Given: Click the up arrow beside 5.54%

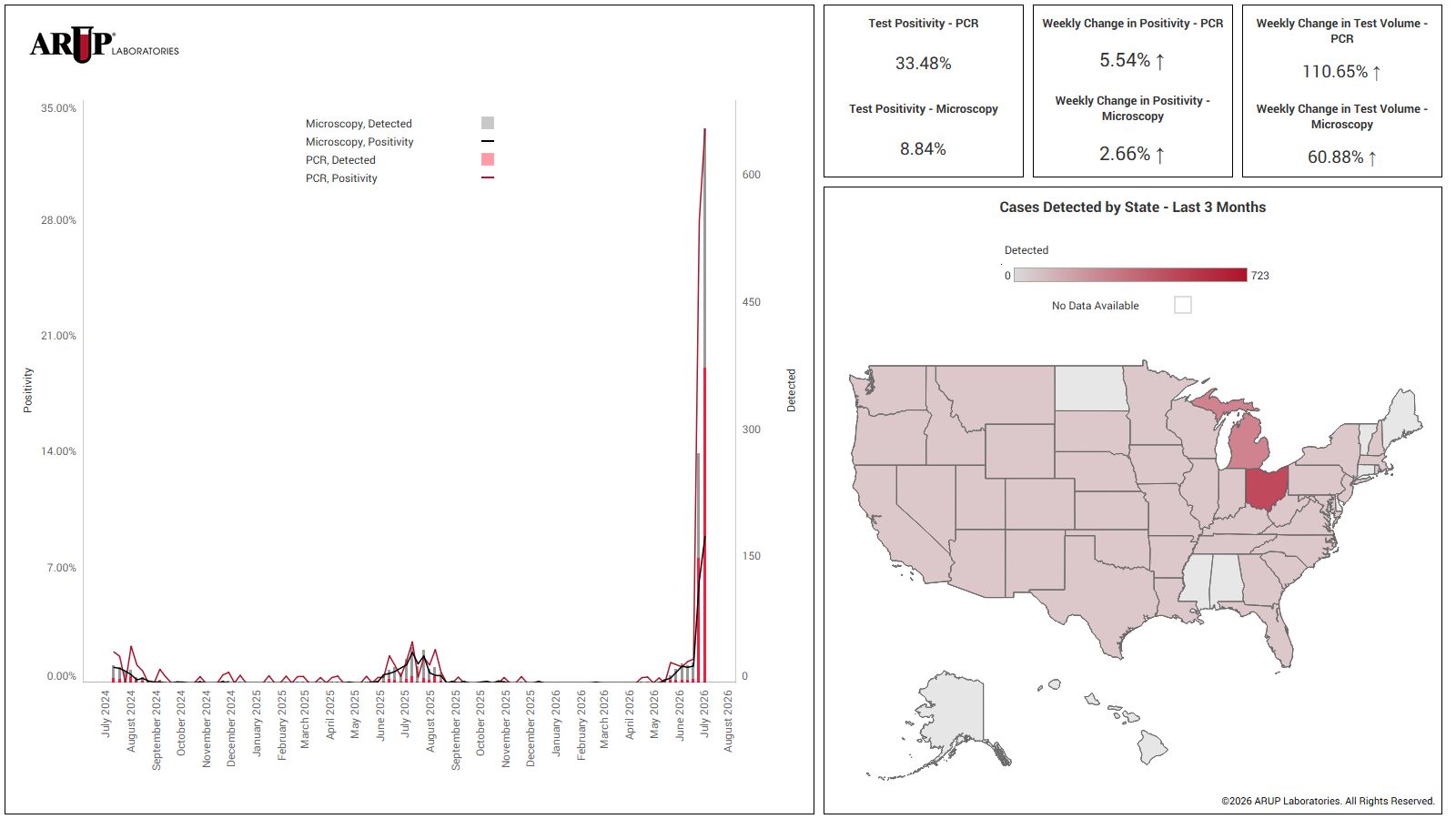Looking at the screenshot, I should click(x=1160, y=61).
